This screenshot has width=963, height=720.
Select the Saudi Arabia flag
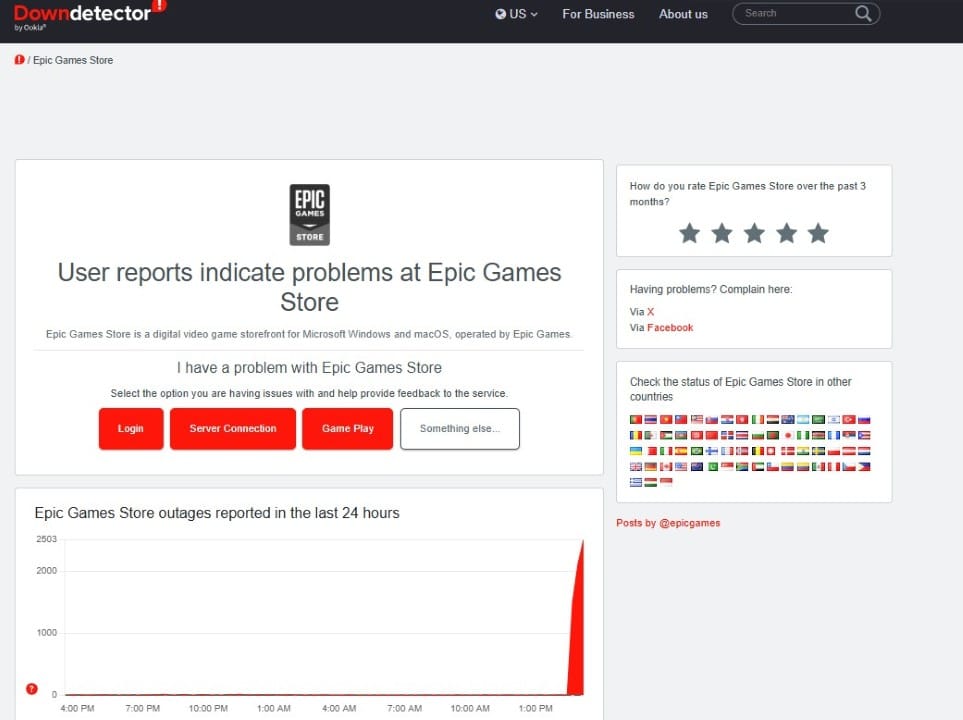(819, 420)
